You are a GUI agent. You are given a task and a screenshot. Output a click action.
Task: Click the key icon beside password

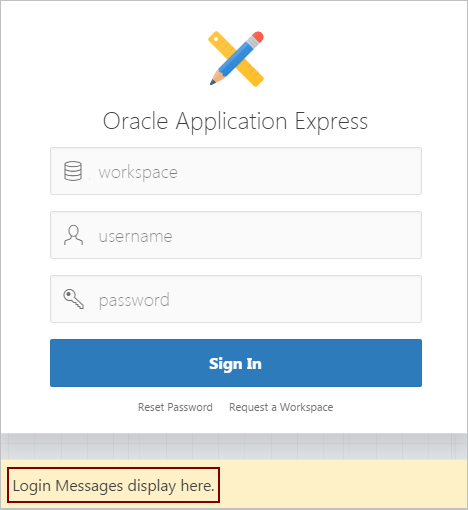click(74, 299)
